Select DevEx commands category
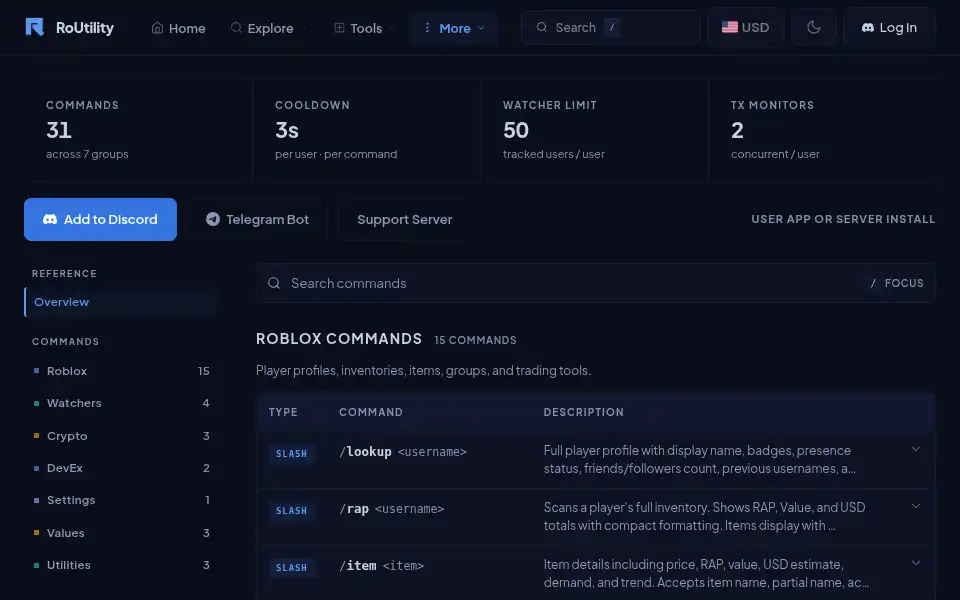The width and height of the screenshot is (960, 600). [121, 468]
